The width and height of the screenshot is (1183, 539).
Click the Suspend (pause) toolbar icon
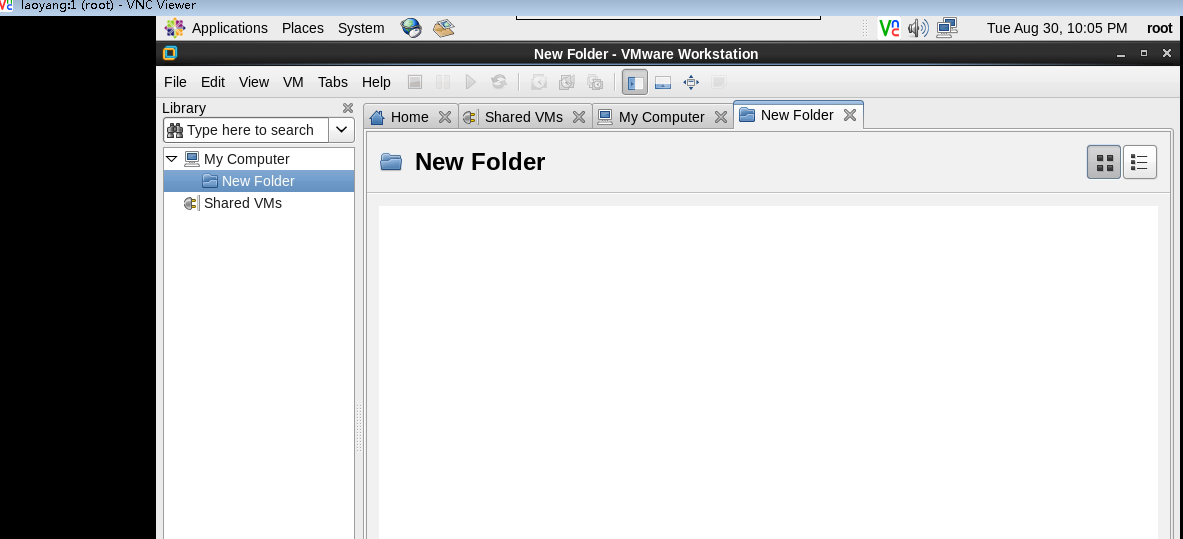point(443,82)
